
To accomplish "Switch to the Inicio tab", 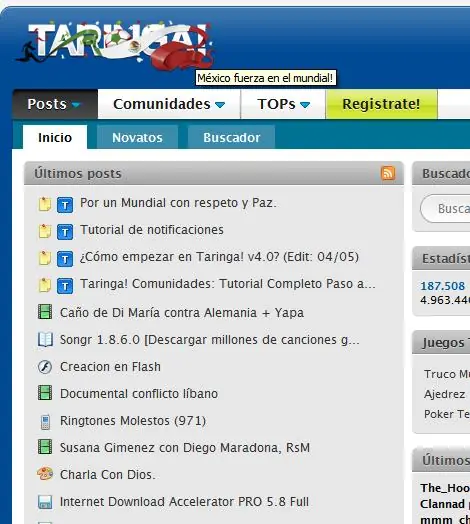I will coord(55,137).
